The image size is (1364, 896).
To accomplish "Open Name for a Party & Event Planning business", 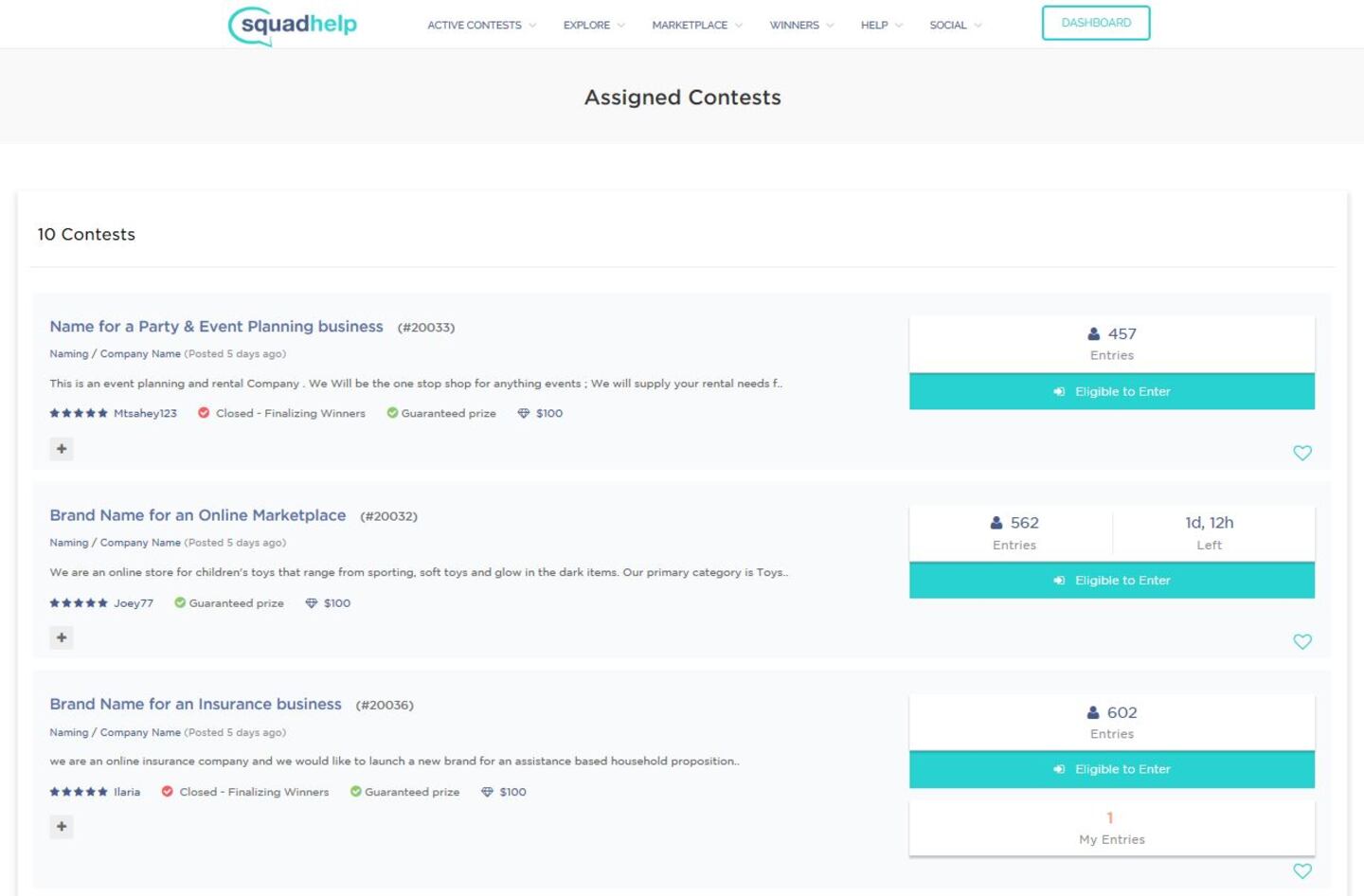I will pos(216,326).
